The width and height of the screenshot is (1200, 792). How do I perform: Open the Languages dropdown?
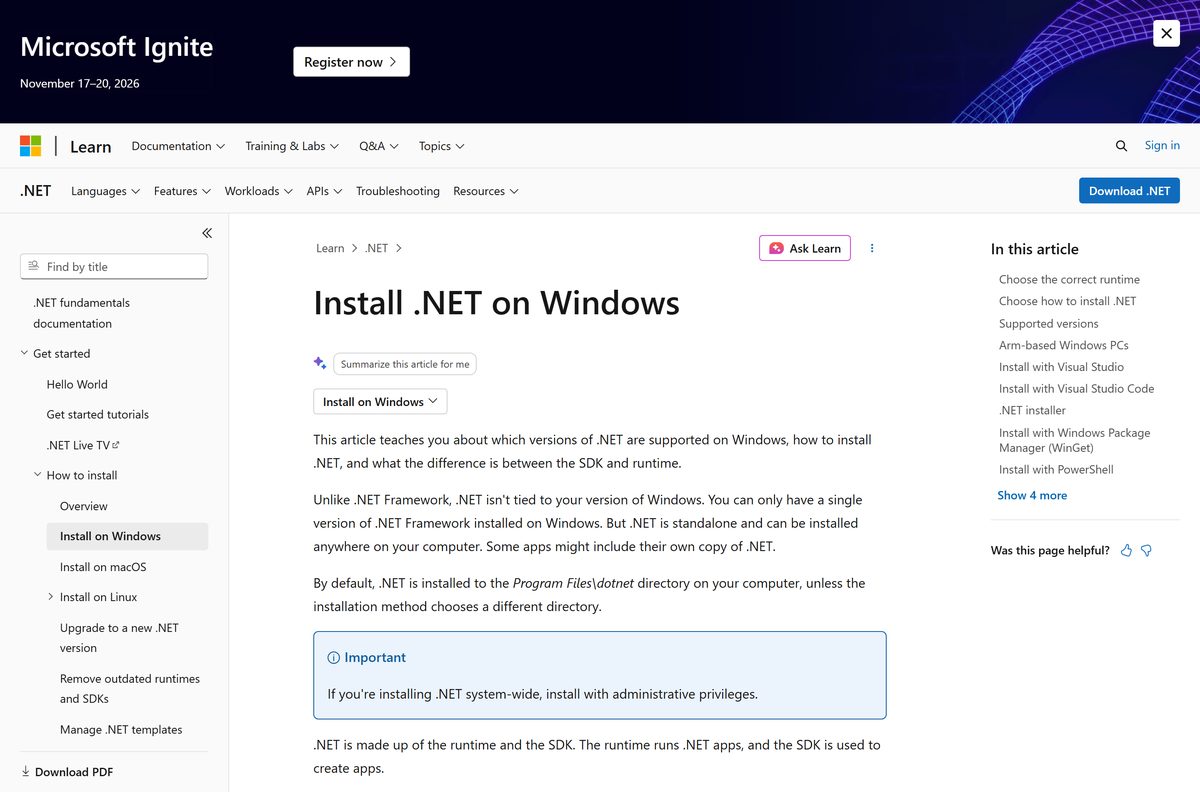105,191
